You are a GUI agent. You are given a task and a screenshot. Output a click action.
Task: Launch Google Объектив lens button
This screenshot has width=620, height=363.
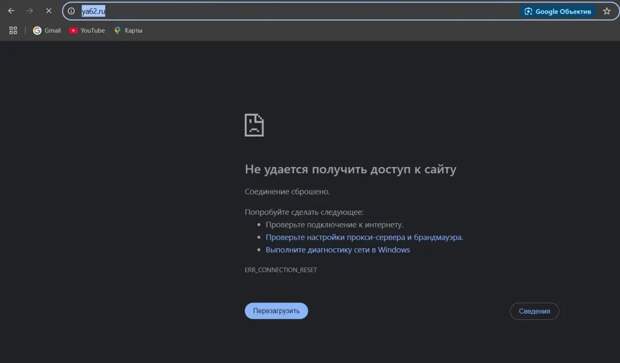558,11
